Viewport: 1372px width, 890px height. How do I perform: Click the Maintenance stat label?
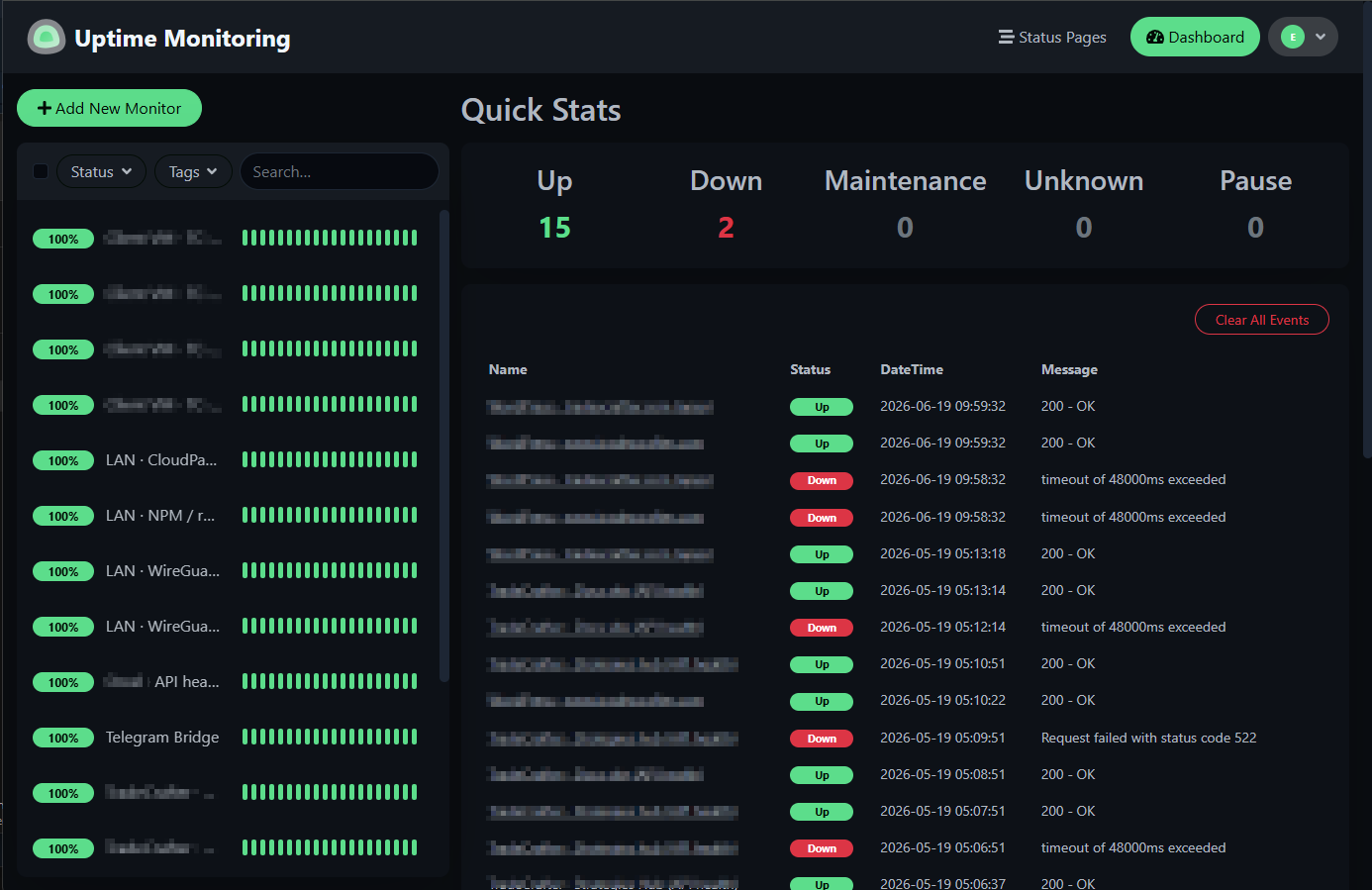[905, 180]
